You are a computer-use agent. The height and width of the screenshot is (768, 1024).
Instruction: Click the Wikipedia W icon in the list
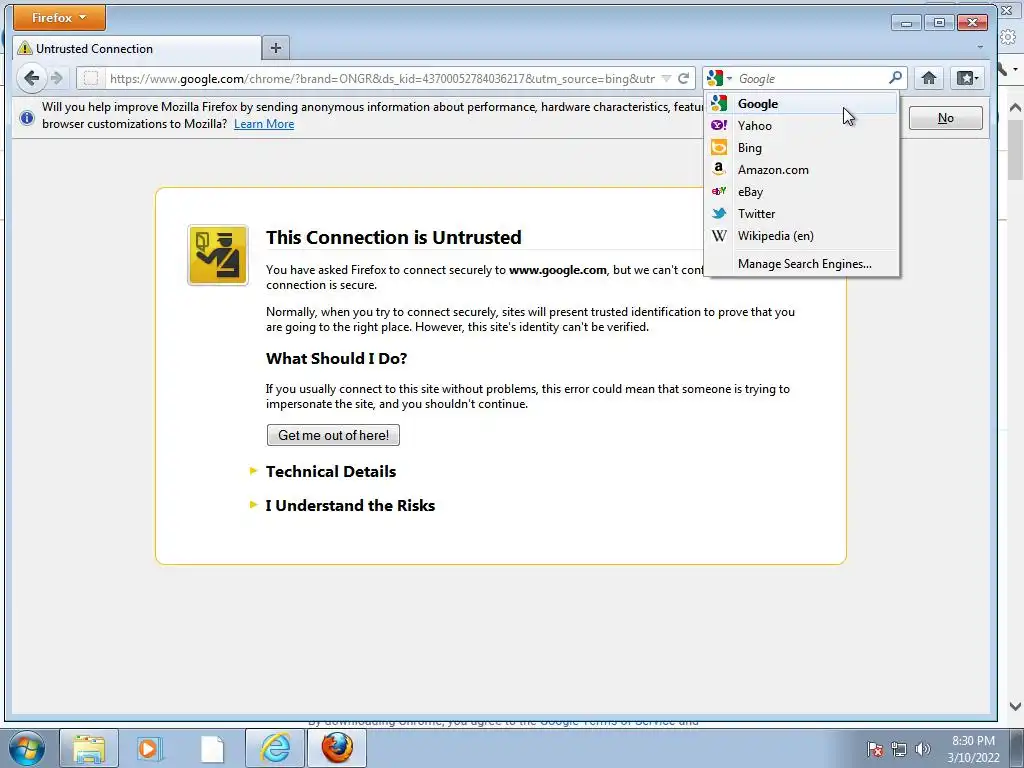[x=719, y=236]
